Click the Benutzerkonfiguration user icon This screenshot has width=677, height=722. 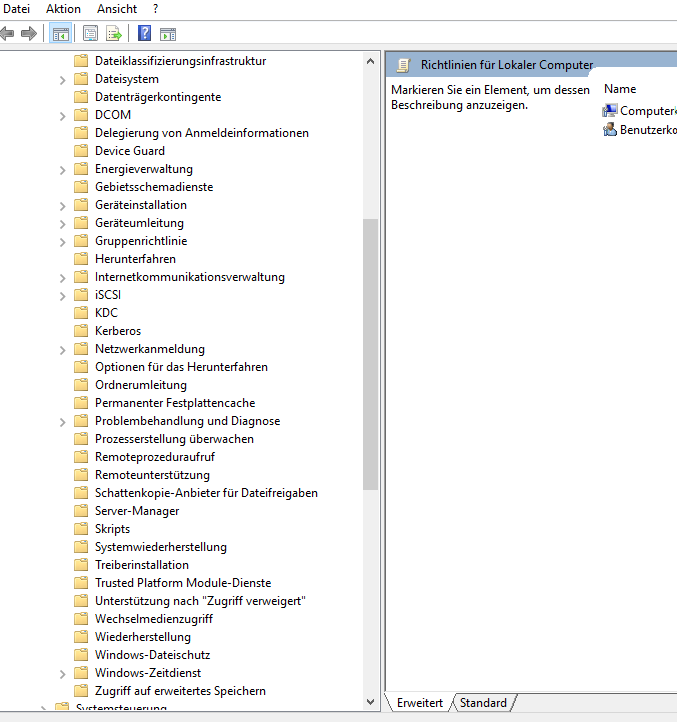coord(610,130)
